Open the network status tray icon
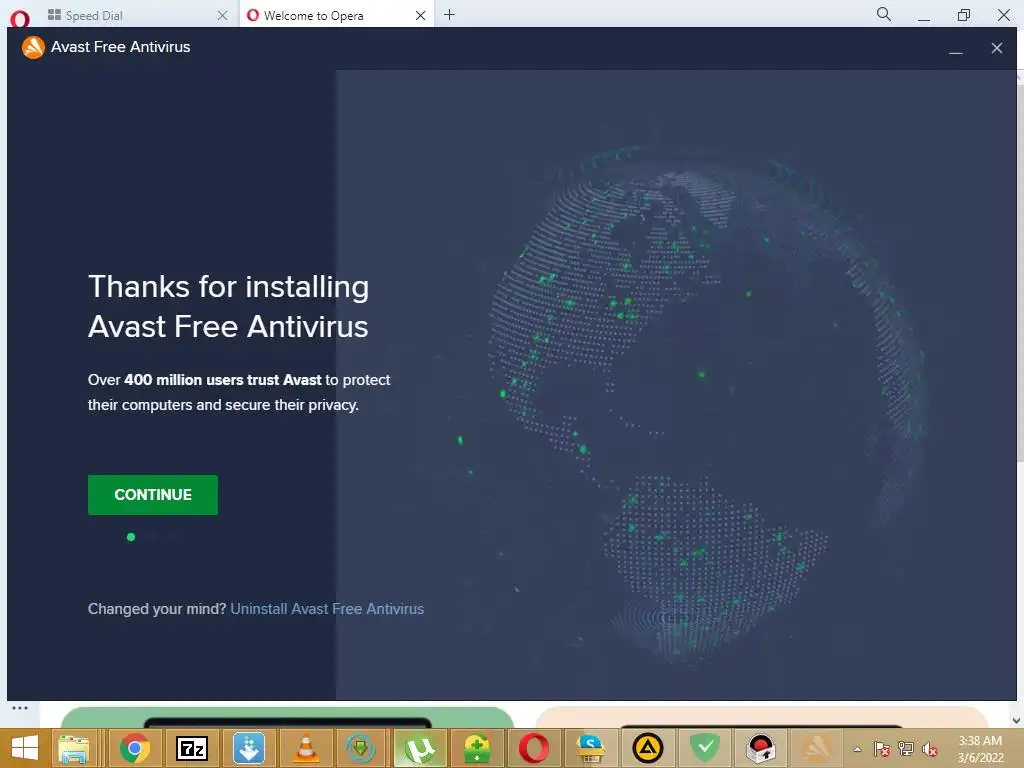This screenshot has height=768, width=1024. (906, 749)
